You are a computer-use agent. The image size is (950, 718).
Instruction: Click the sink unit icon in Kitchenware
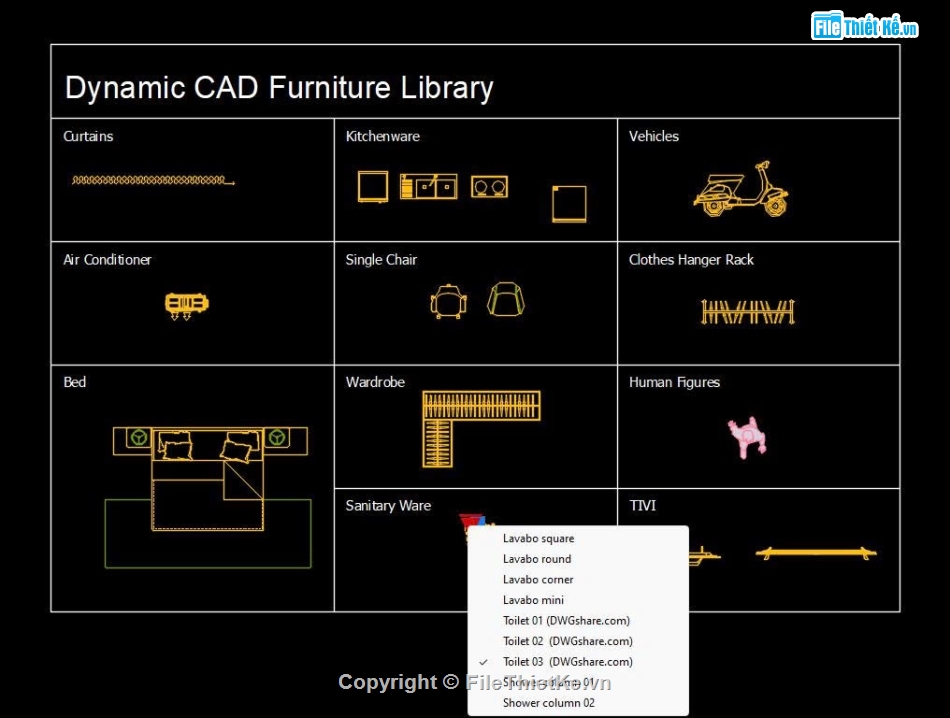pyautogui.click(x=428, y=186)
